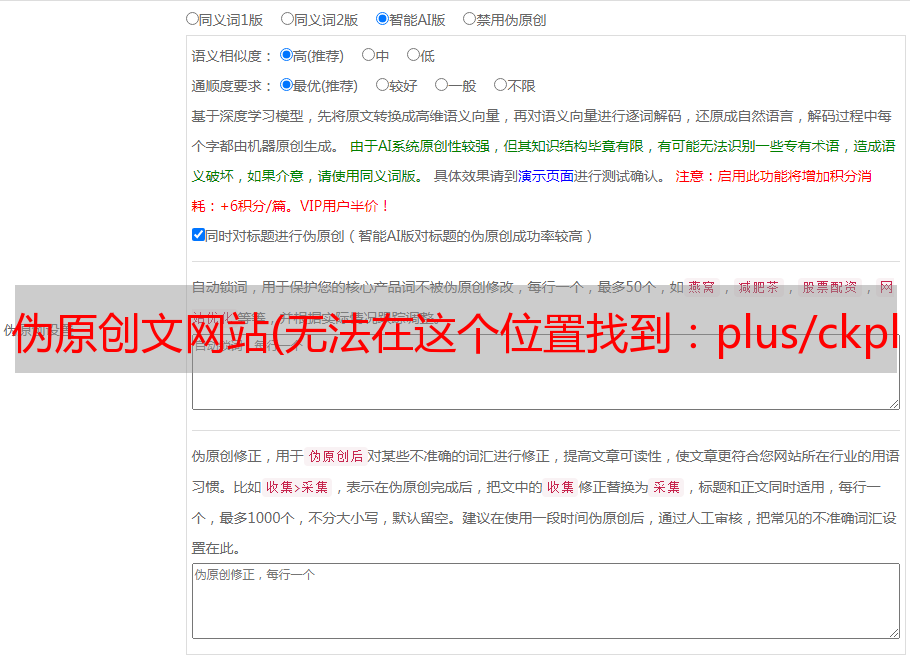Click the 自动锁词 textarea resize handle

(894, 404)
